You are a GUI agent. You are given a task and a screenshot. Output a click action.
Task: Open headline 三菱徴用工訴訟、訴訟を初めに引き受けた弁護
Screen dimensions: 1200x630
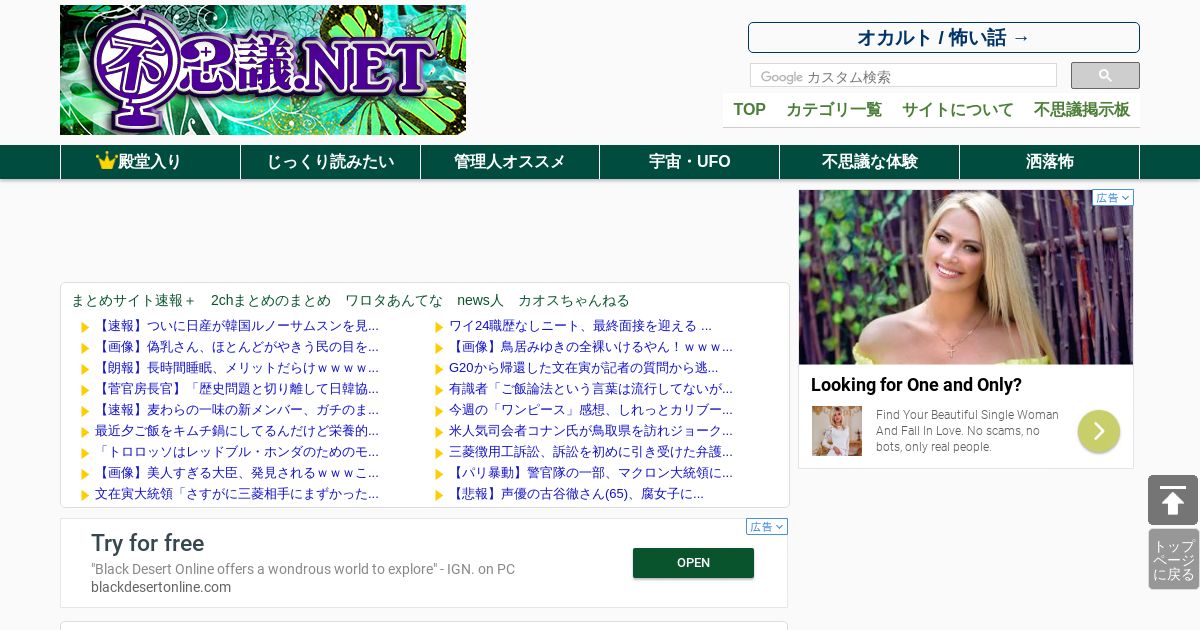coord(591,452)
